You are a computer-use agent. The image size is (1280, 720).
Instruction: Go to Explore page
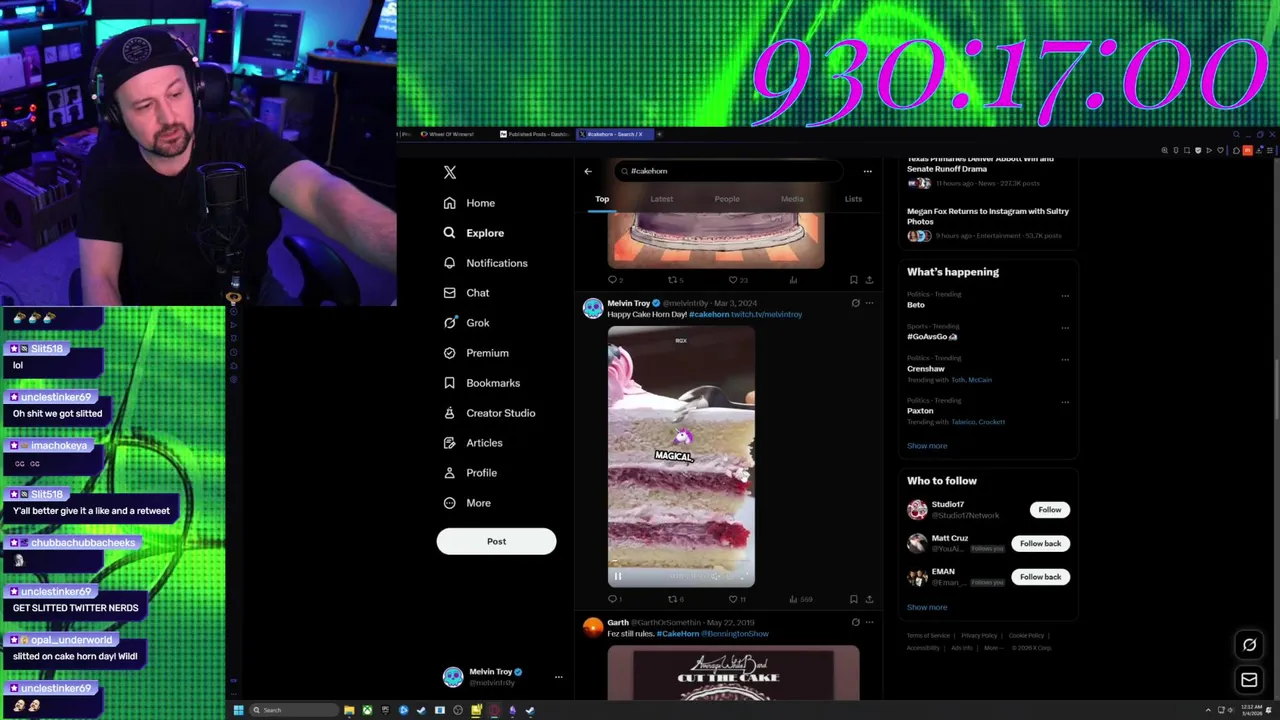click(x=473, y=233)
